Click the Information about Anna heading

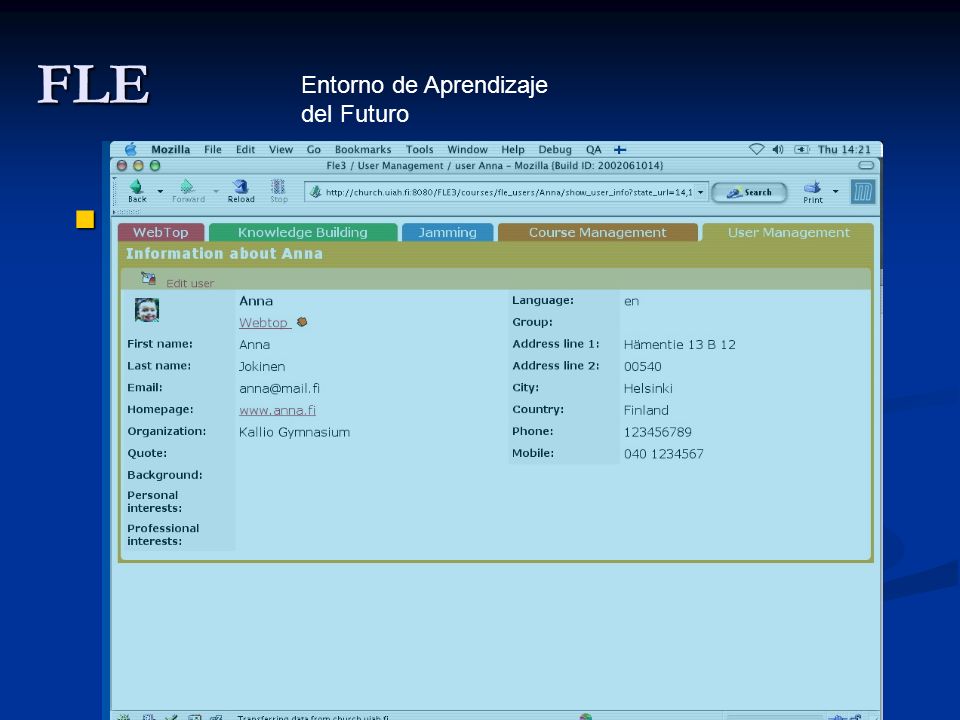[x=224, y=253]
